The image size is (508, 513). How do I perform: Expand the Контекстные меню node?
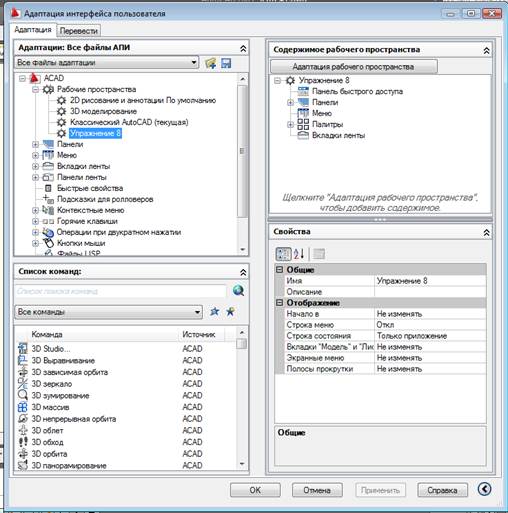click(35, 210)
